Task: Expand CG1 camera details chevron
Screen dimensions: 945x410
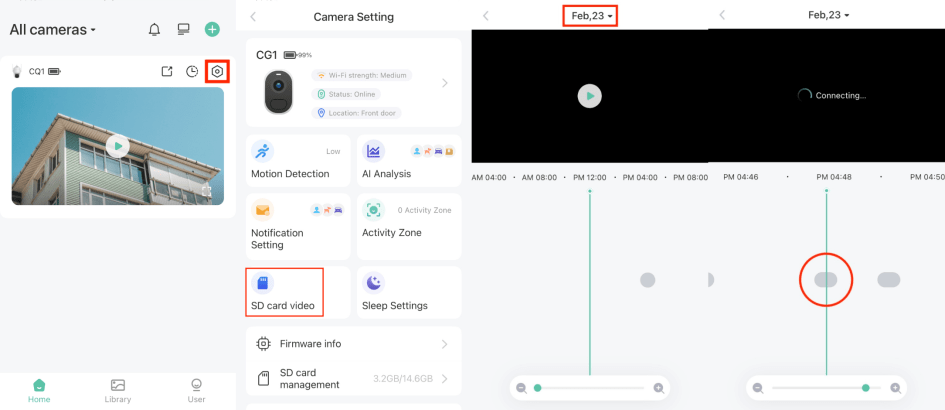Action: coord(445,84)
